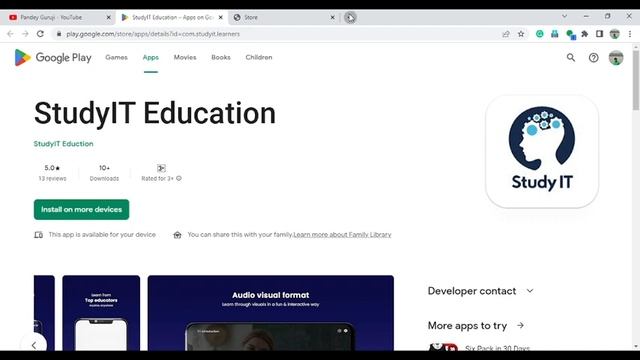Open StudyIT Eduction developer link
This screenshot has width=640, height=360.
(63, 144)
